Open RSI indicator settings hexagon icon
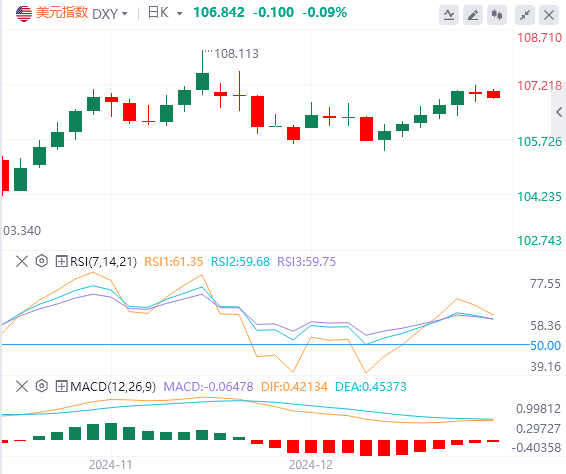This screenshot has width=566, height=474. coord(42,261)
